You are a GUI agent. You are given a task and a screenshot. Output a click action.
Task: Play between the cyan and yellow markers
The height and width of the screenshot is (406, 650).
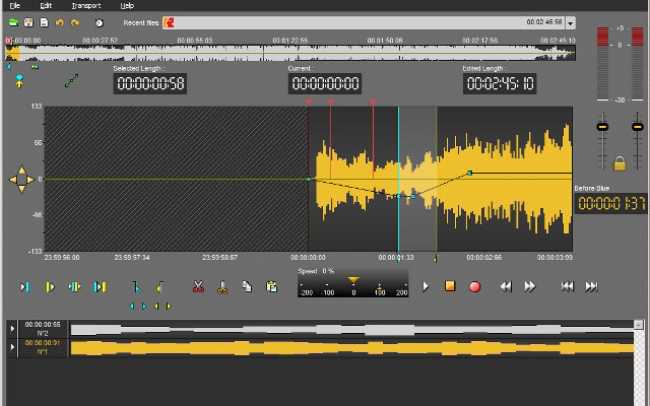(75, 287)
